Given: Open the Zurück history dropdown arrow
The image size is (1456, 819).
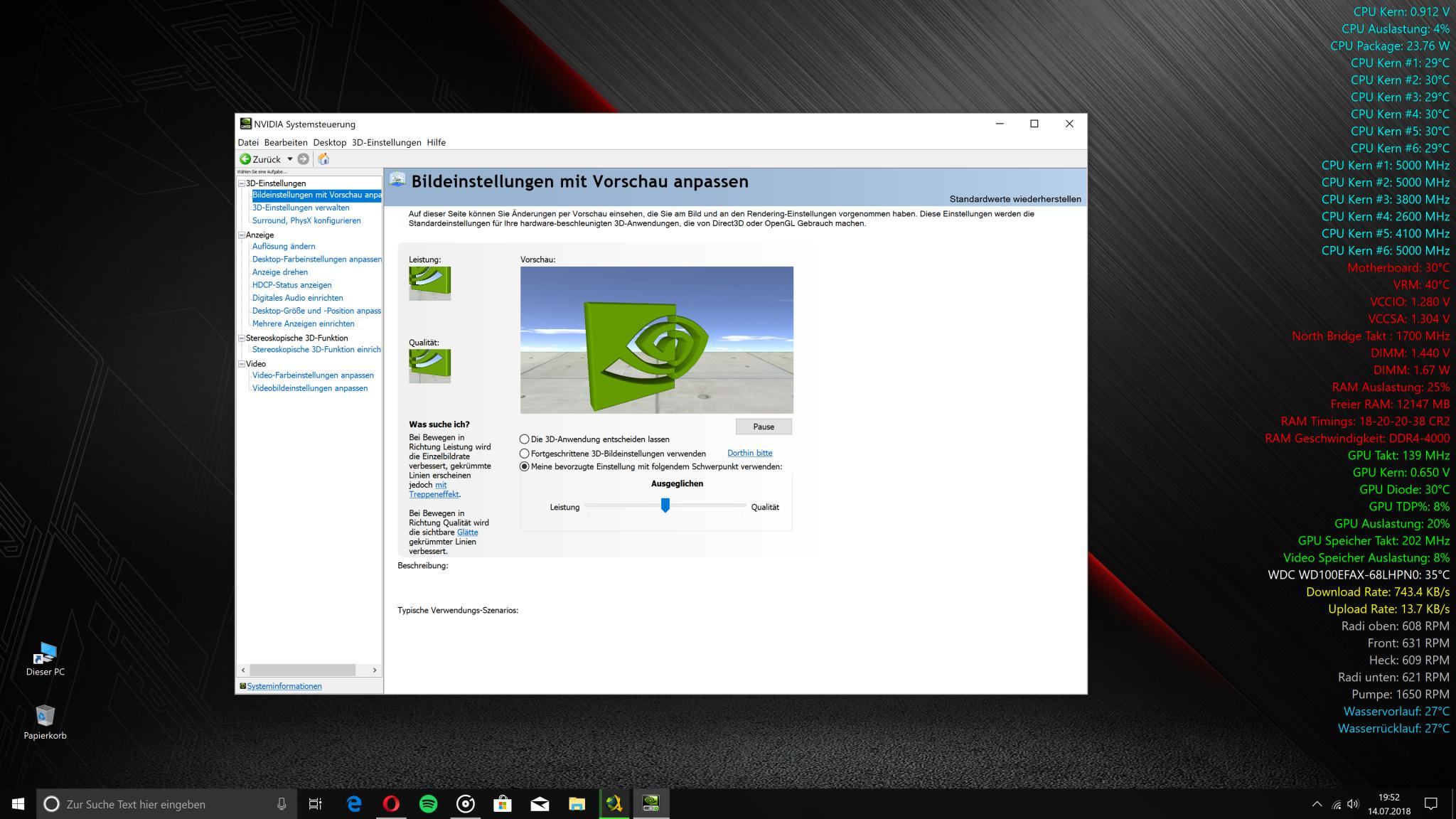Looking at the screenshot, I should click(290, 159).
